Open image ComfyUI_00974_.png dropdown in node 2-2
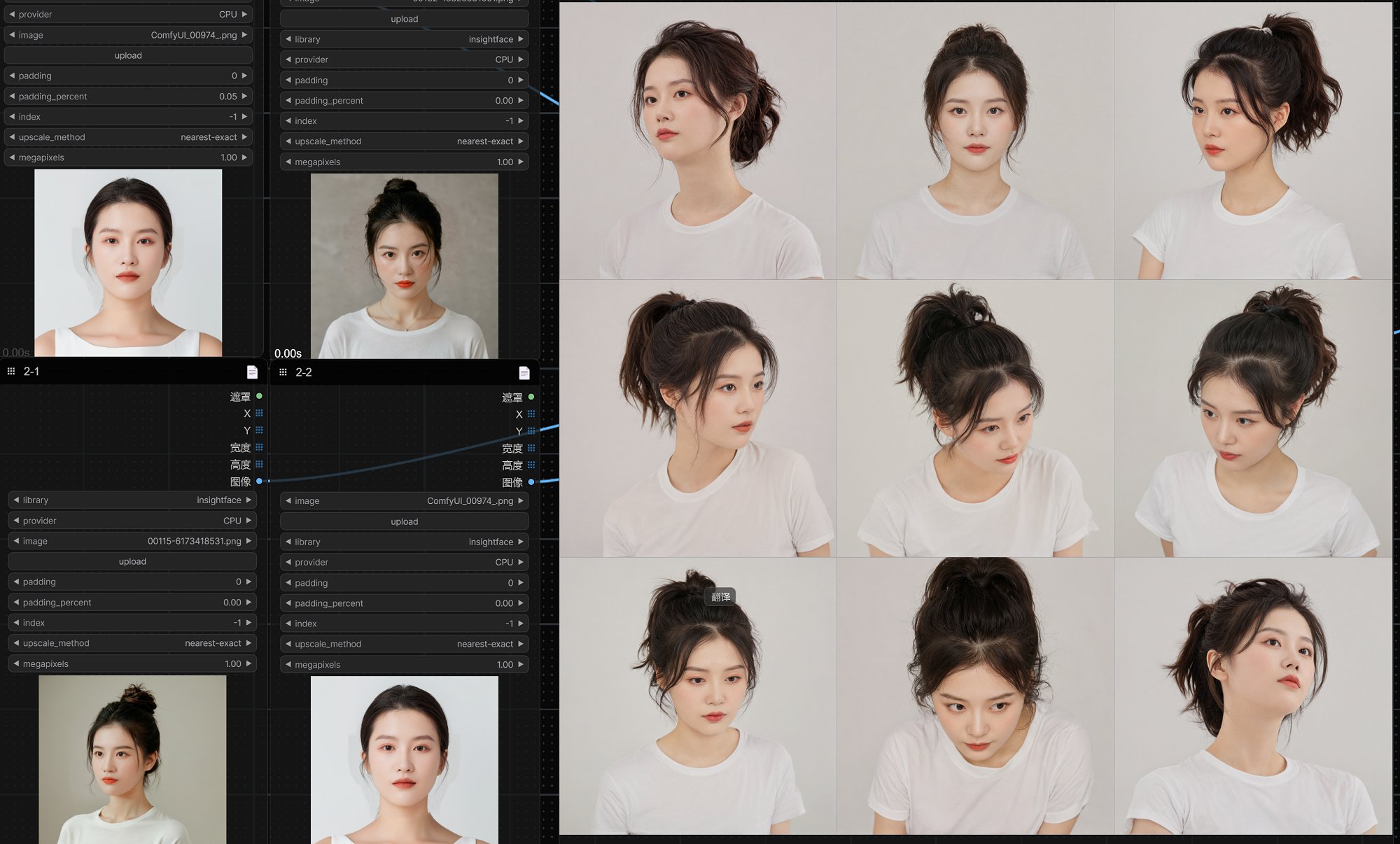Image resolution: width=1400 pixels, height=844 pixels. (x=405, y=501)
